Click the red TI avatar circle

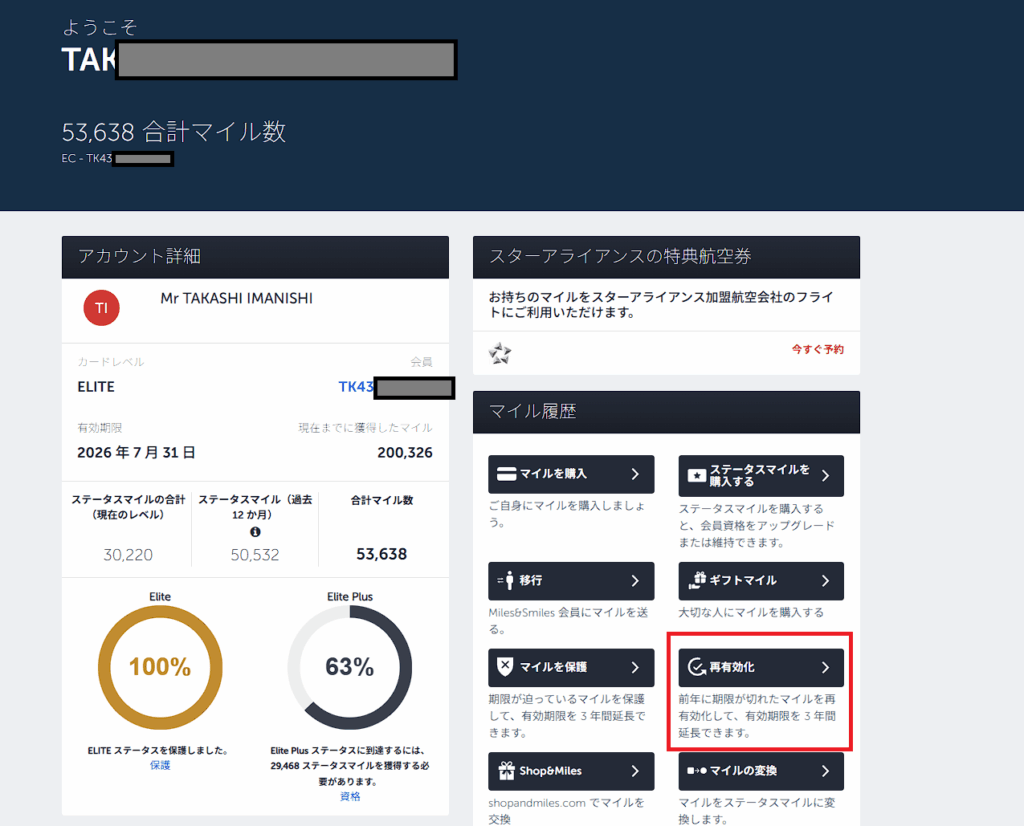(x=101, y=308)
